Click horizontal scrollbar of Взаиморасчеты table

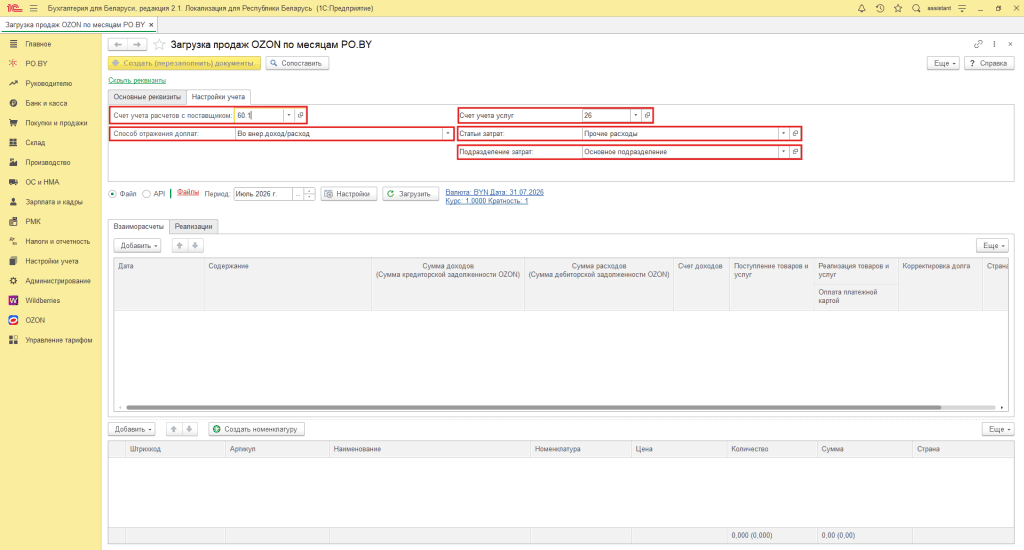point(534,408)
